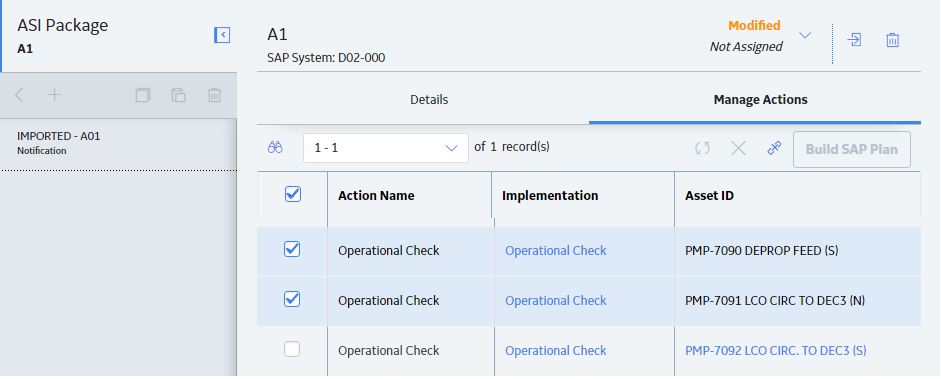Toggle the select-all checkbox in table header
The height and width of the screenshot is (379, 941).
293,194
